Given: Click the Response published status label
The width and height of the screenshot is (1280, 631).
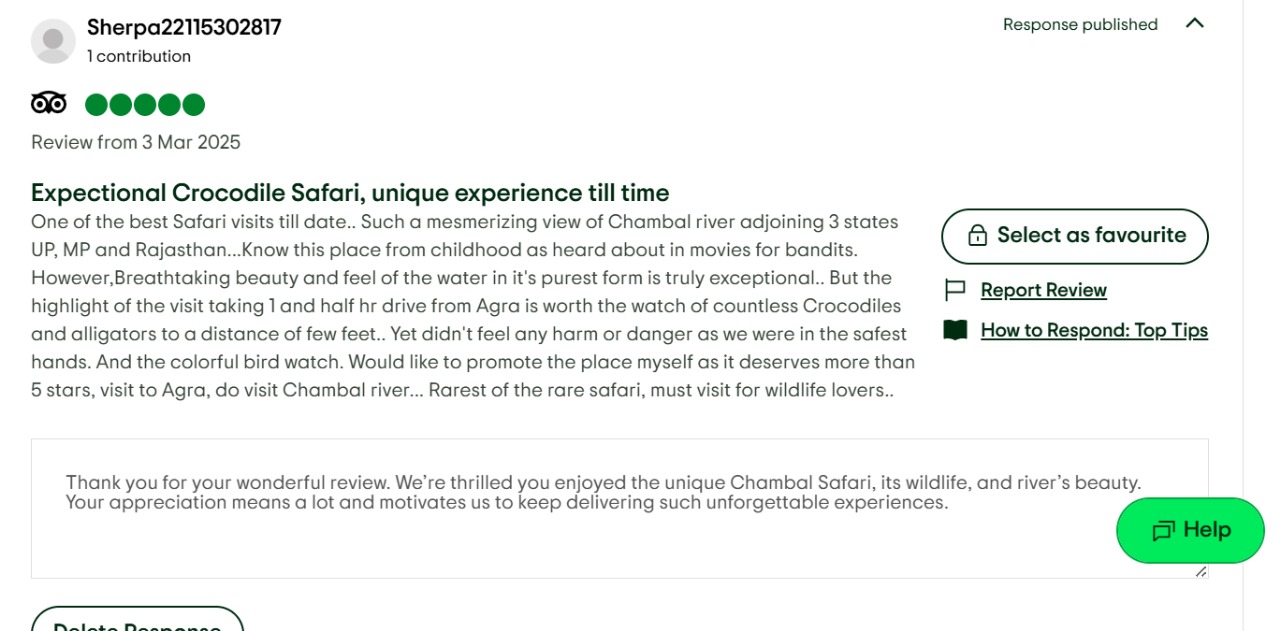Looking at the screenshot, I should (1080, 25).
